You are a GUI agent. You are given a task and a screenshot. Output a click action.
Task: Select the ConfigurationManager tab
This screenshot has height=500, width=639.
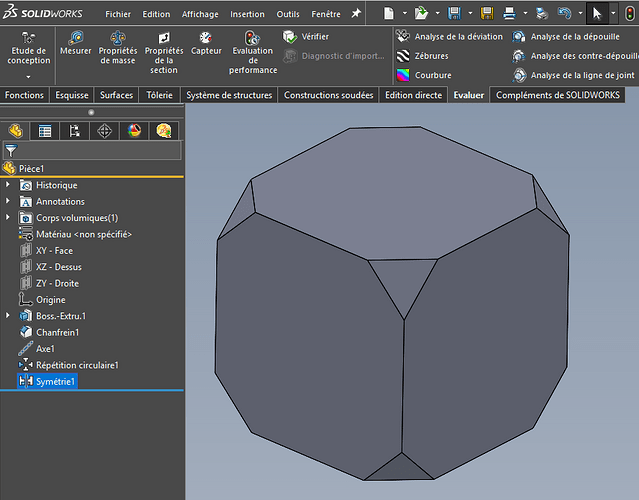(75, 131)
